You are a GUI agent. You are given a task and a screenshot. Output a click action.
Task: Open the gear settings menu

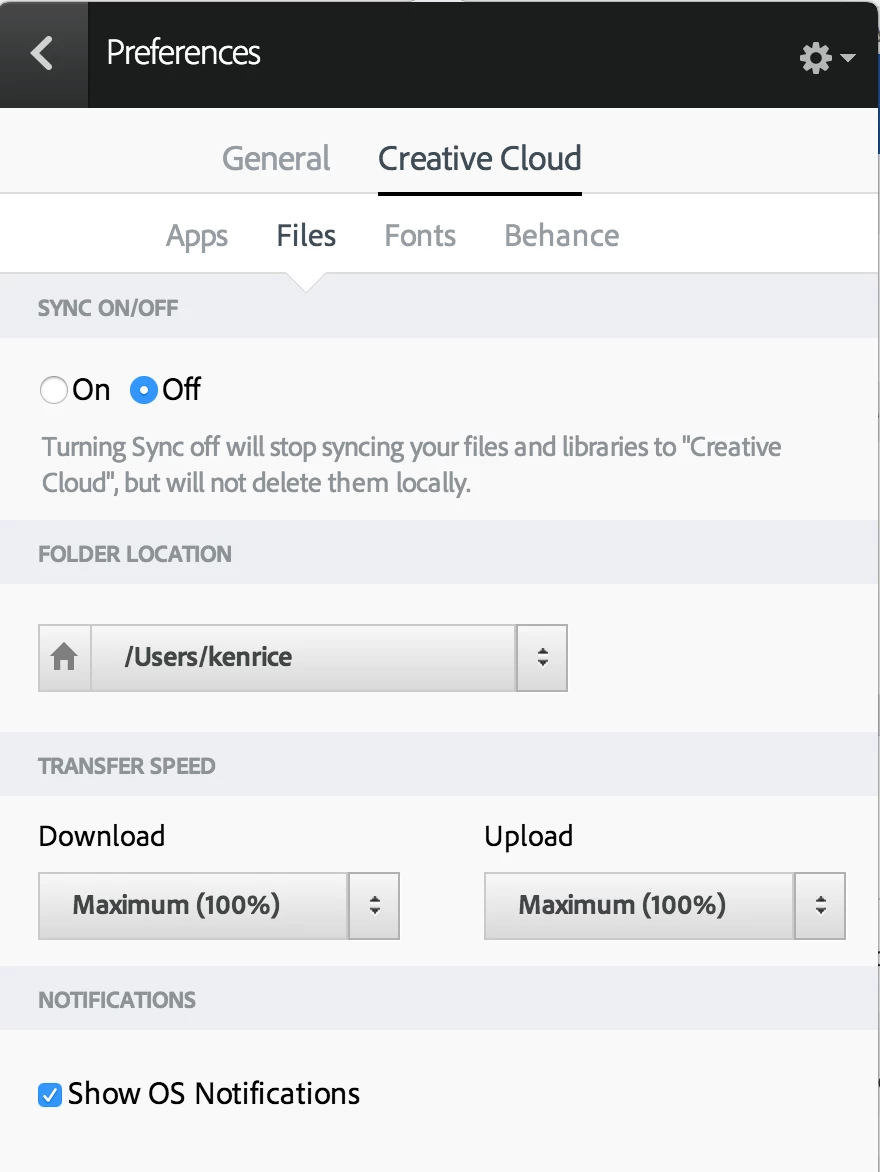pos(826,57)
